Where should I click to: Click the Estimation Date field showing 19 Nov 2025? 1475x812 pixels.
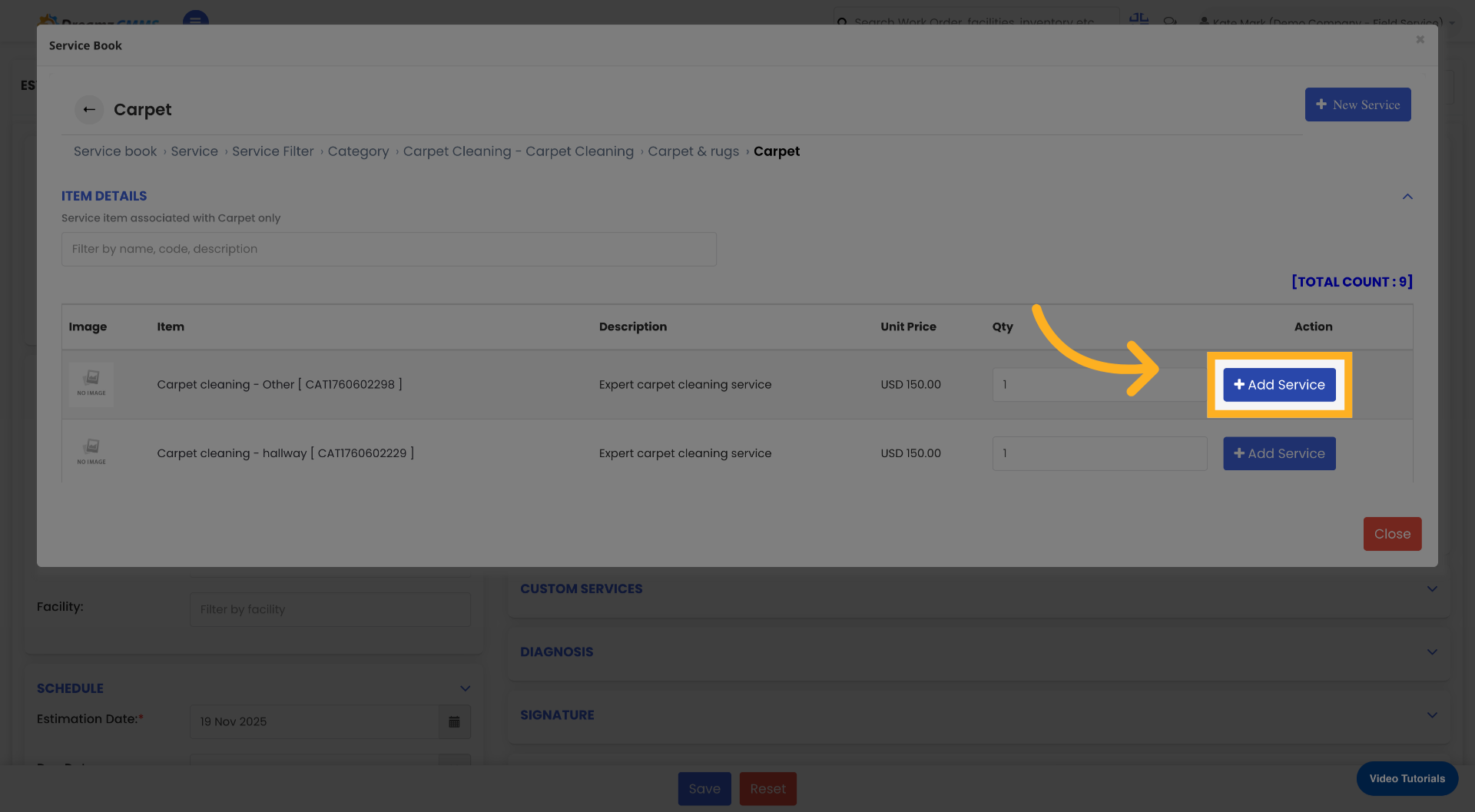coord(314,722)
